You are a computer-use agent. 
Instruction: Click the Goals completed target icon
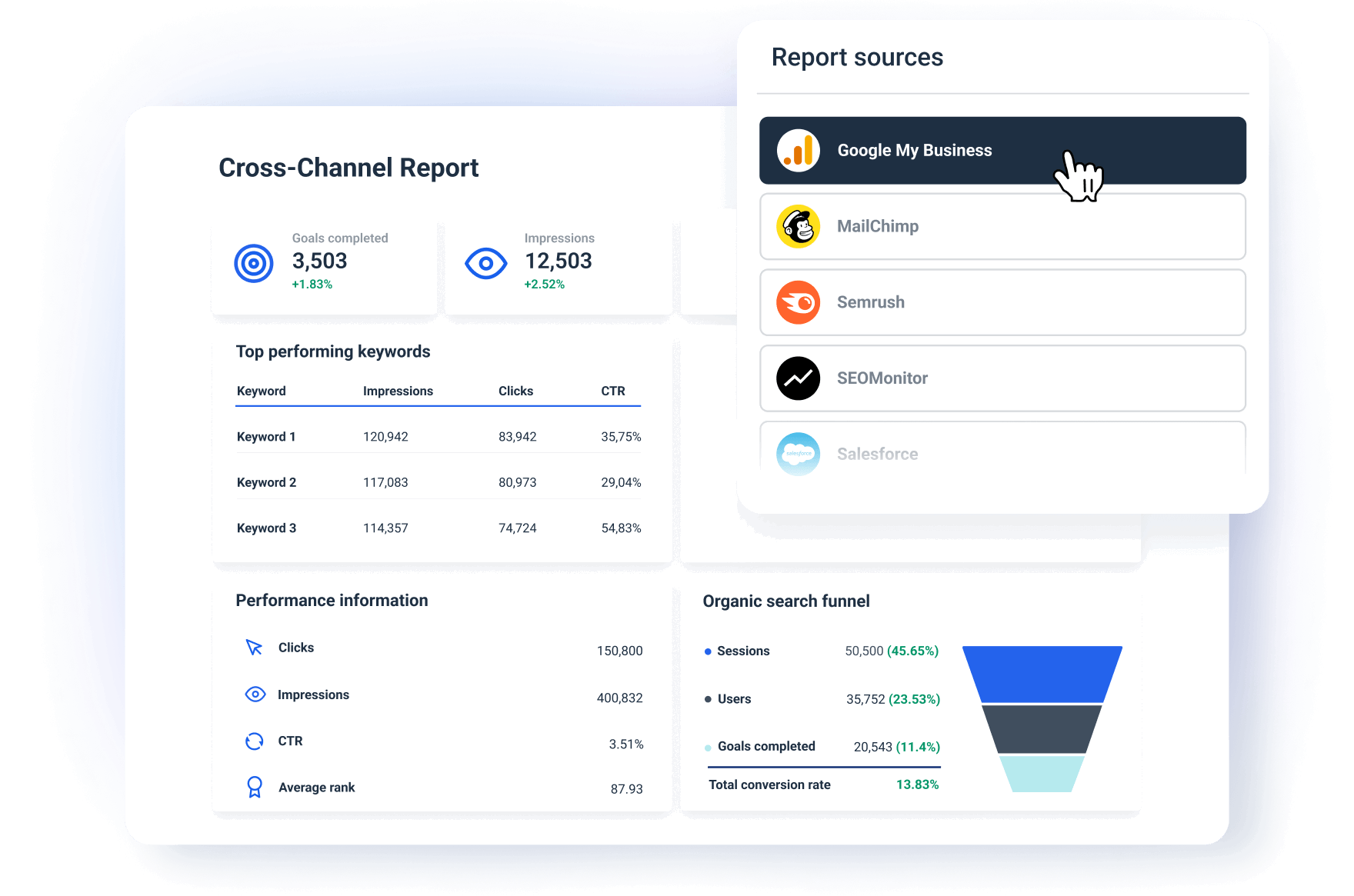coord(254,262)
